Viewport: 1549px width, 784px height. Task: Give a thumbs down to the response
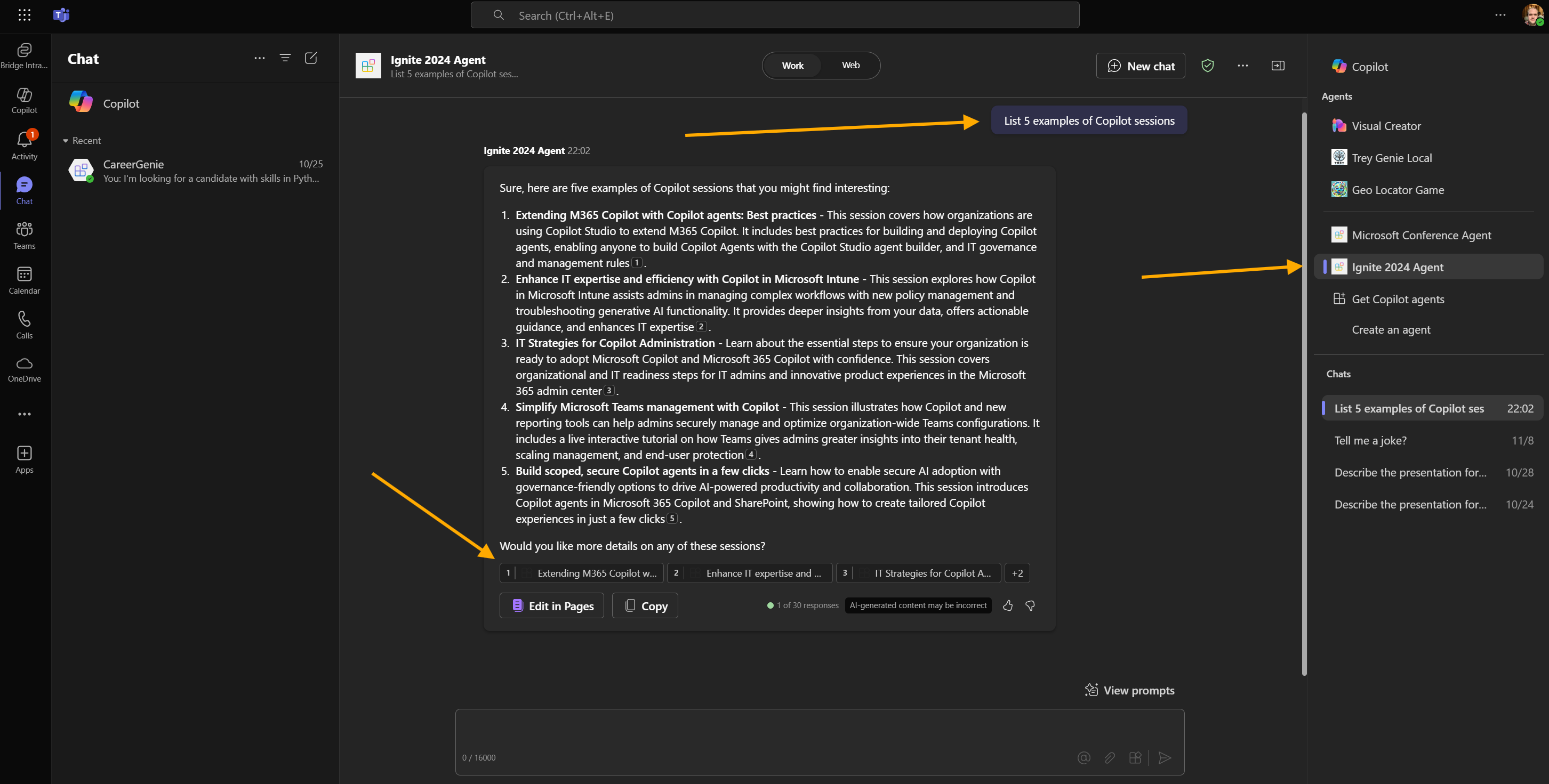(1030, 605)
